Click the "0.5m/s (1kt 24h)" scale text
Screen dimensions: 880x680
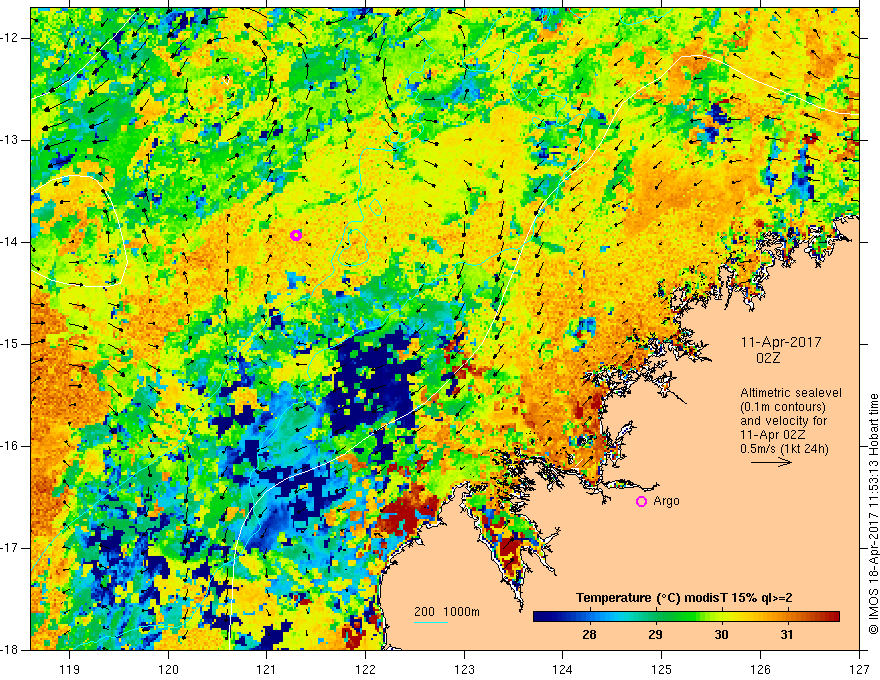[784, 449]
